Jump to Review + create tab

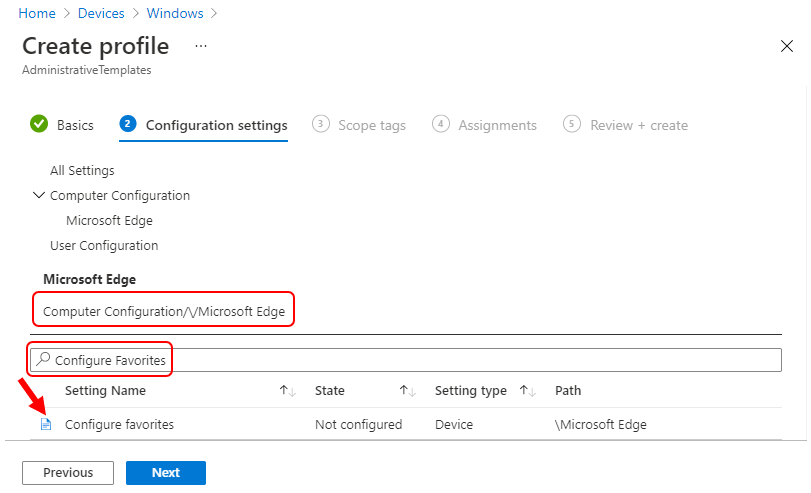point(639,126)
